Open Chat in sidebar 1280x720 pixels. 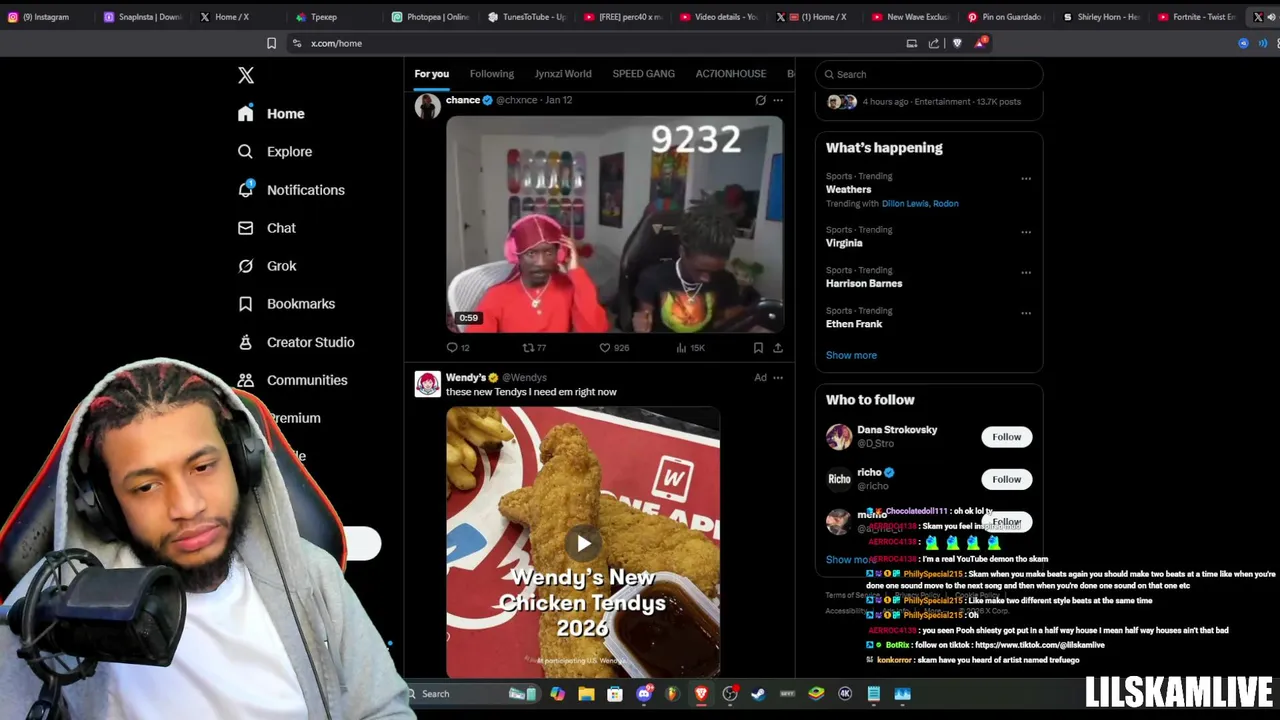click(266, 228)
